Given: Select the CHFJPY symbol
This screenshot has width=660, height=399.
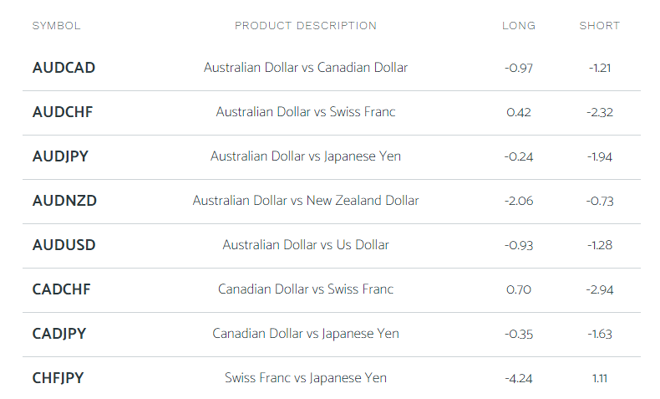Looking at the screenshot, I should [58, 378].
